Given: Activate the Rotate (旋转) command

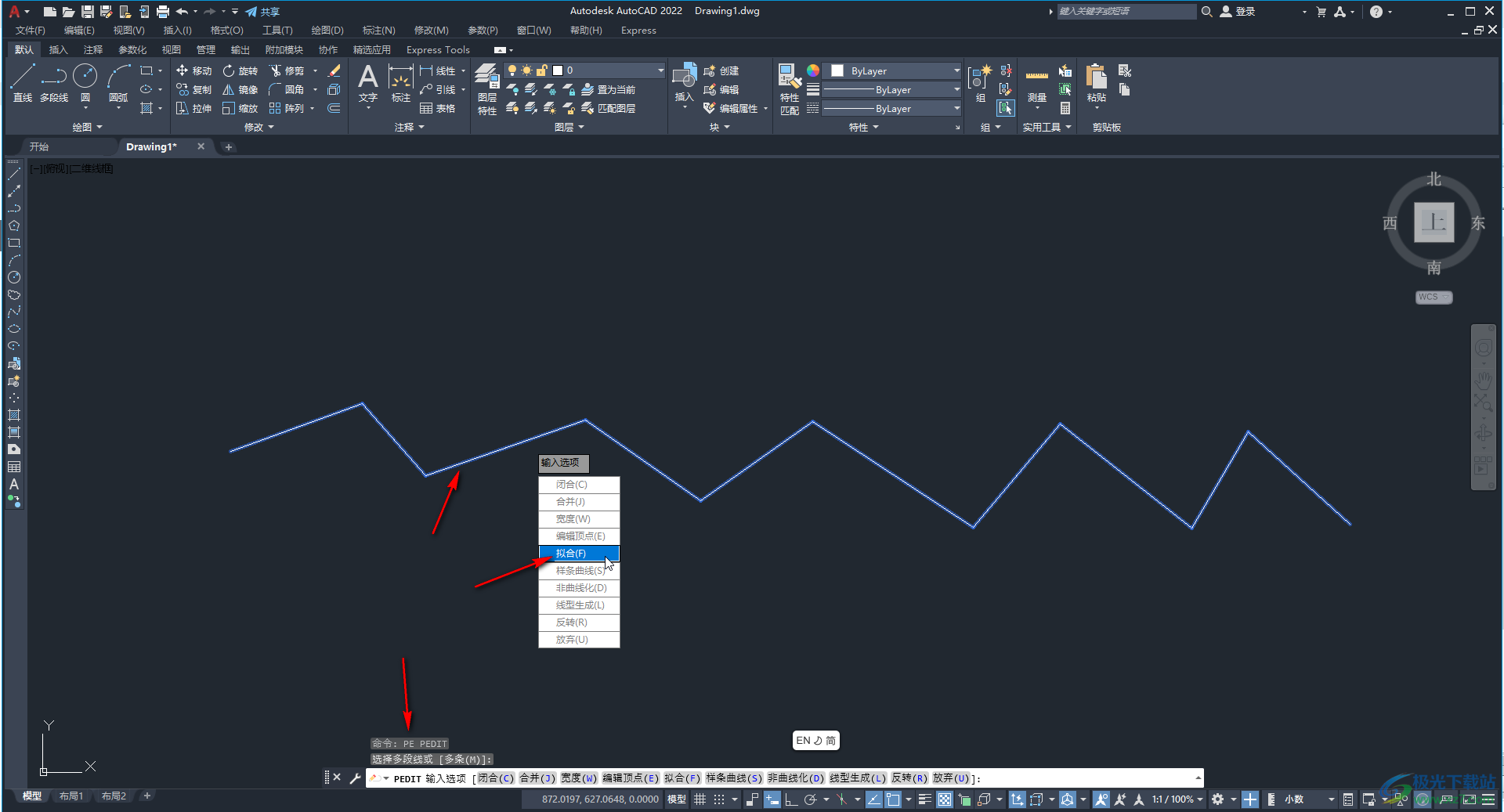Looking at the screenshot, I should pos(240,70).
